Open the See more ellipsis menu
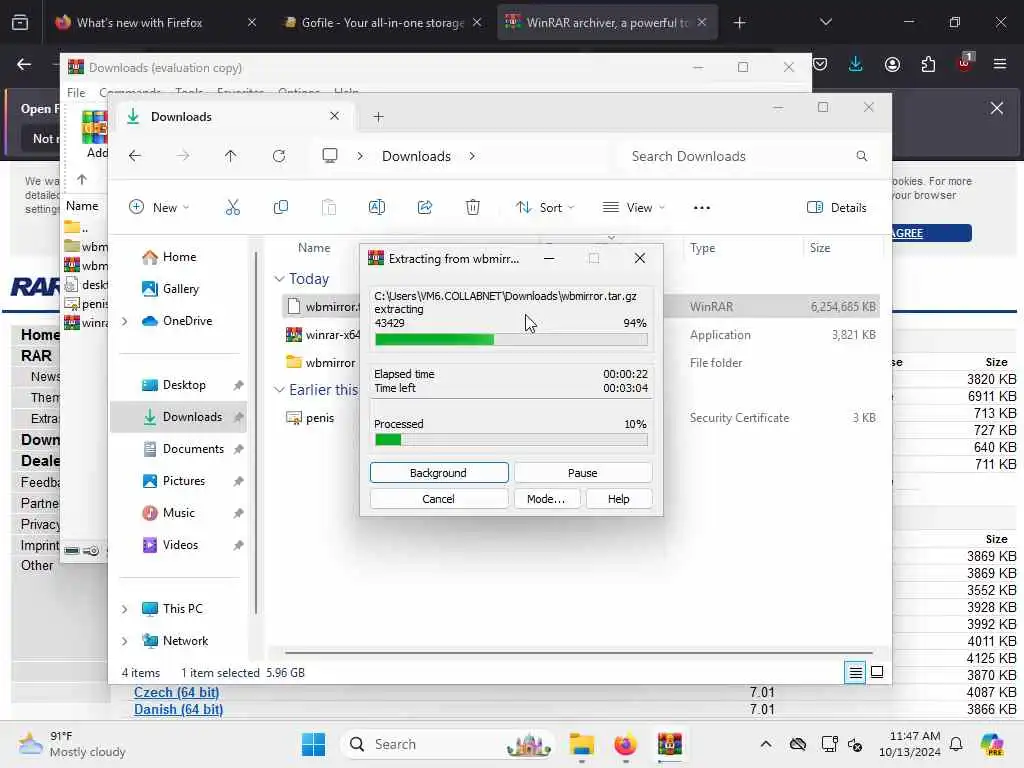The image size is (1024, 768). tap(701, 208)
